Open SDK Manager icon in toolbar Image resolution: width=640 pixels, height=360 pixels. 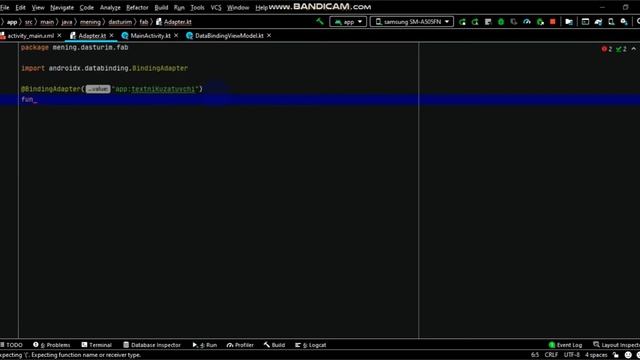[x=624, y=22]
